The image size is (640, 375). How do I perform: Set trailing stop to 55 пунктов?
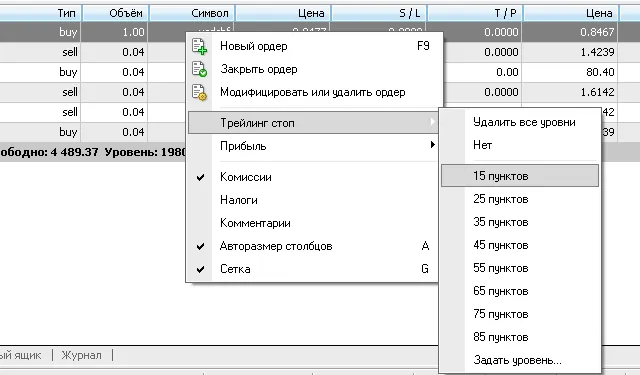(x=520, y=268)
